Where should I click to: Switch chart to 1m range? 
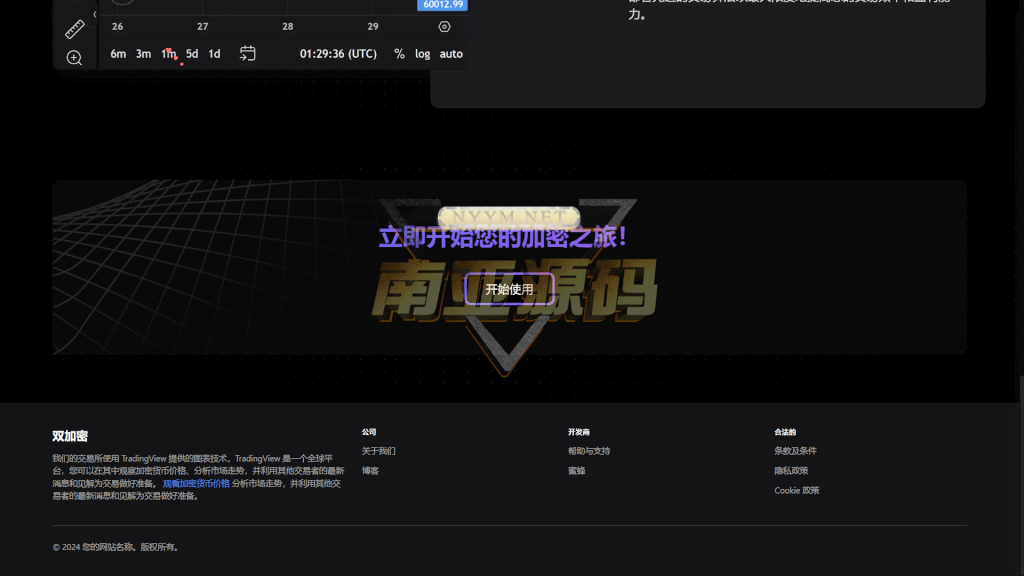tap(169, 54)
